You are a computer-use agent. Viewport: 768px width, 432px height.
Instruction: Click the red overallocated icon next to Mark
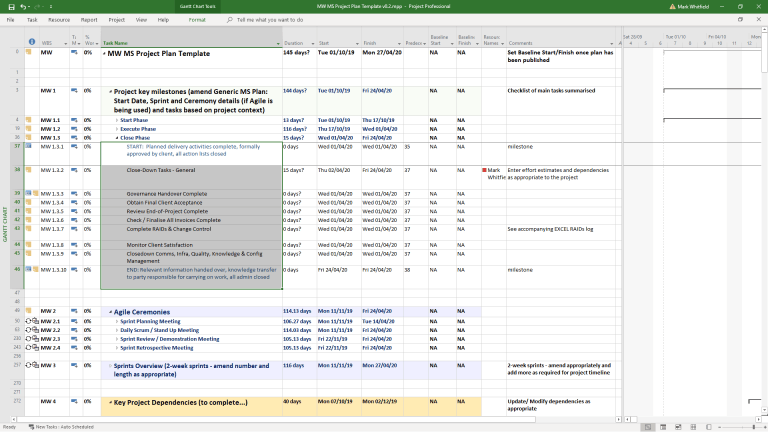[484, 170]
